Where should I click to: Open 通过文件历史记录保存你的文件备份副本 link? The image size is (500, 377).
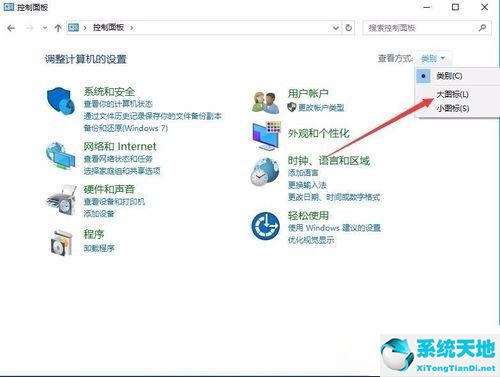153,116
